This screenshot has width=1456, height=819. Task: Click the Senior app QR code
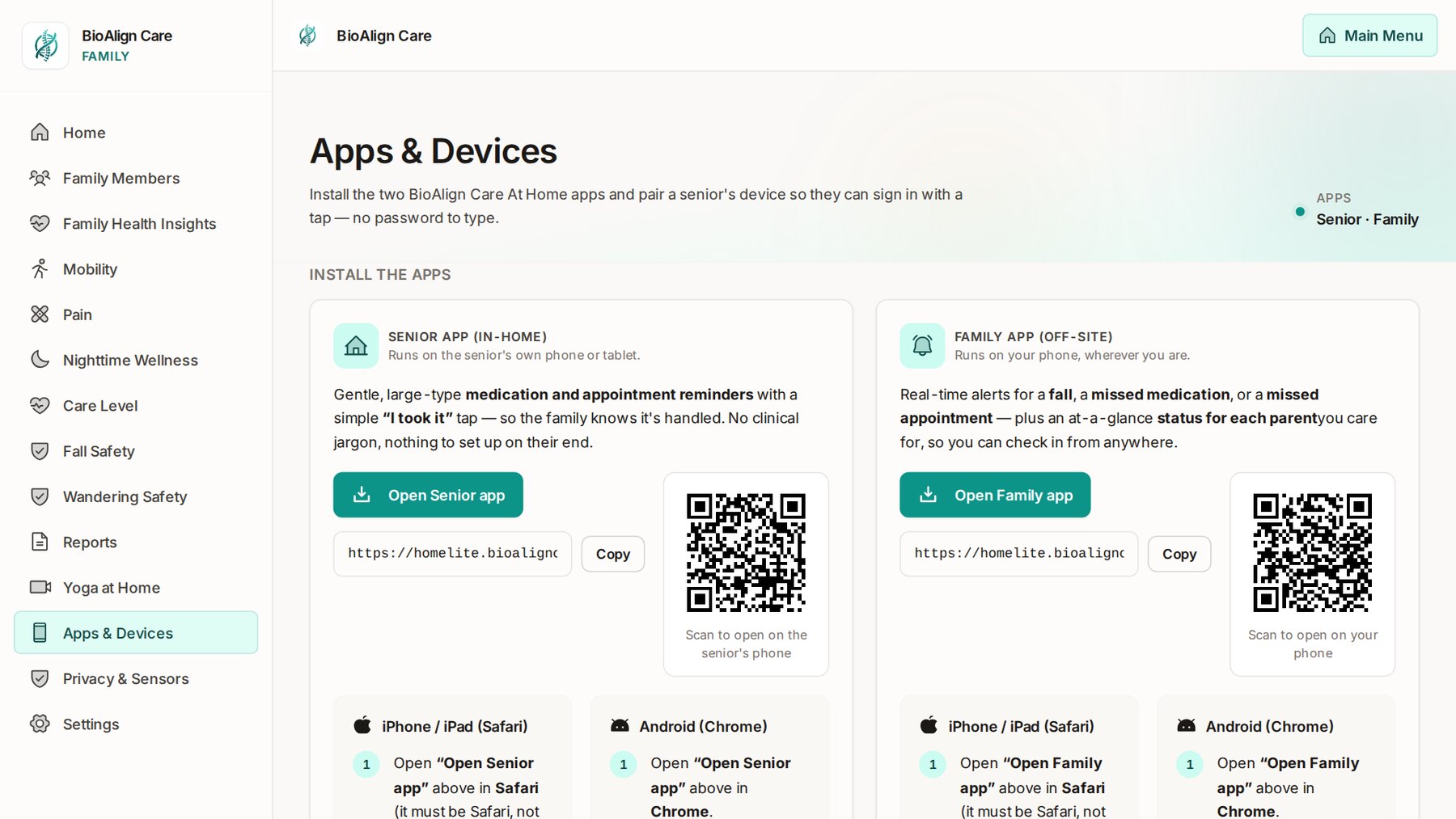point(746,553)
